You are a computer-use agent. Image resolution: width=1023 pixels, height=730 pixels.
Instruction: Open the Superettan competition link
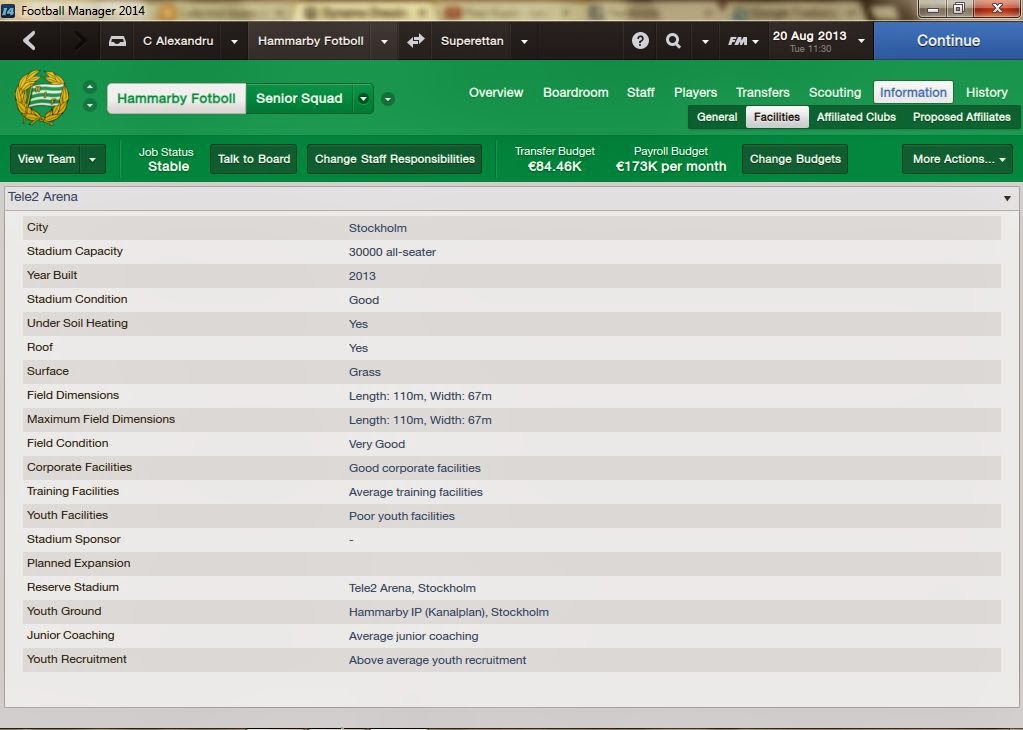click(x=472, y=41)
